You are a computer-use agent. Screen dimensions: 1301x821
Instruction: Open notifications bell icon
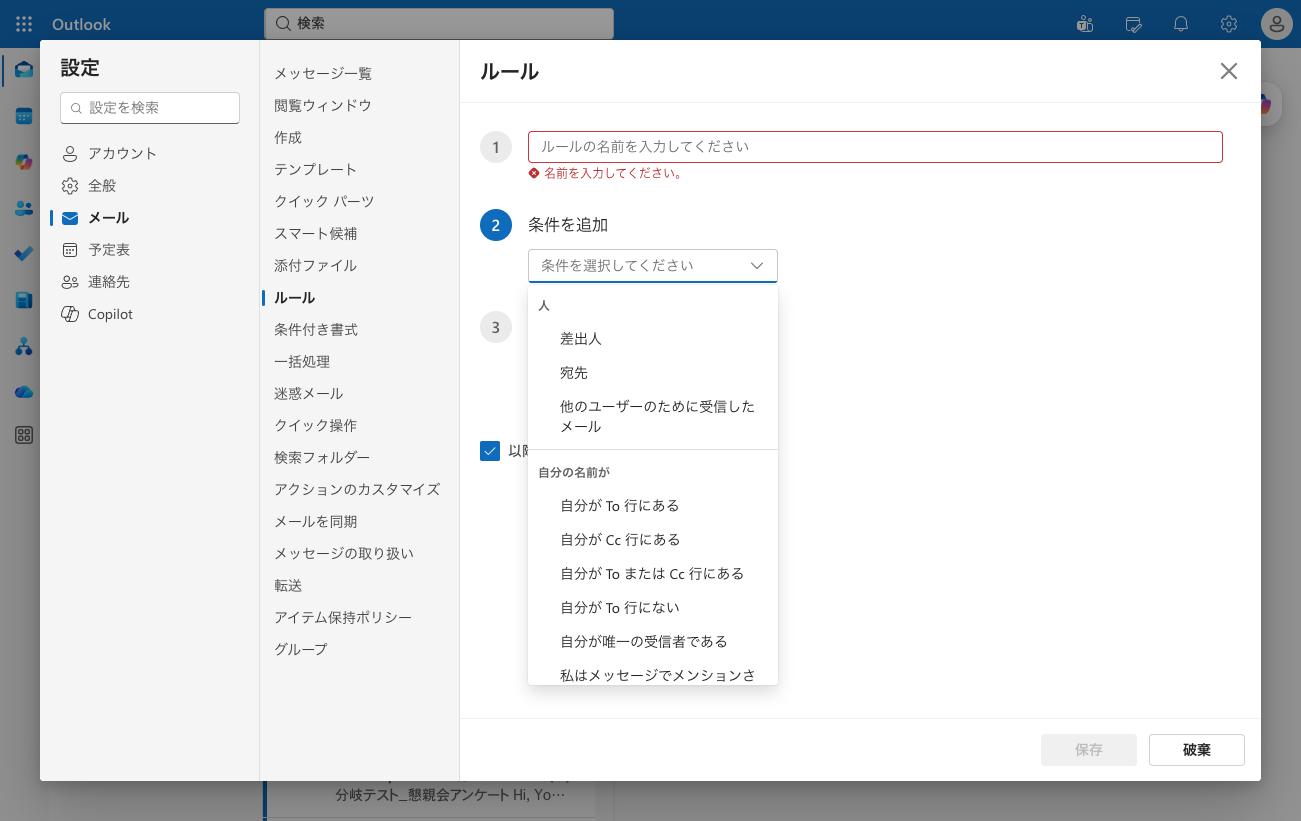(1181, 24)
